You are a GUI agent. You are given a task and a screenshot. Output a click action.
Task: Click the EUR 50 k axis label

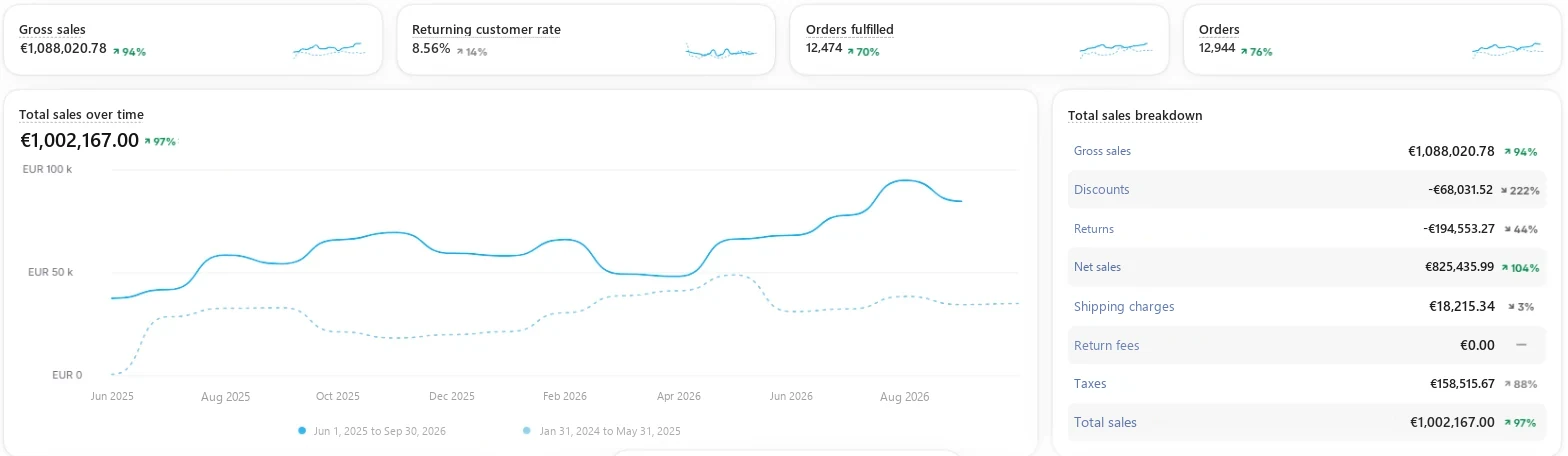click(x=50, y=272)
